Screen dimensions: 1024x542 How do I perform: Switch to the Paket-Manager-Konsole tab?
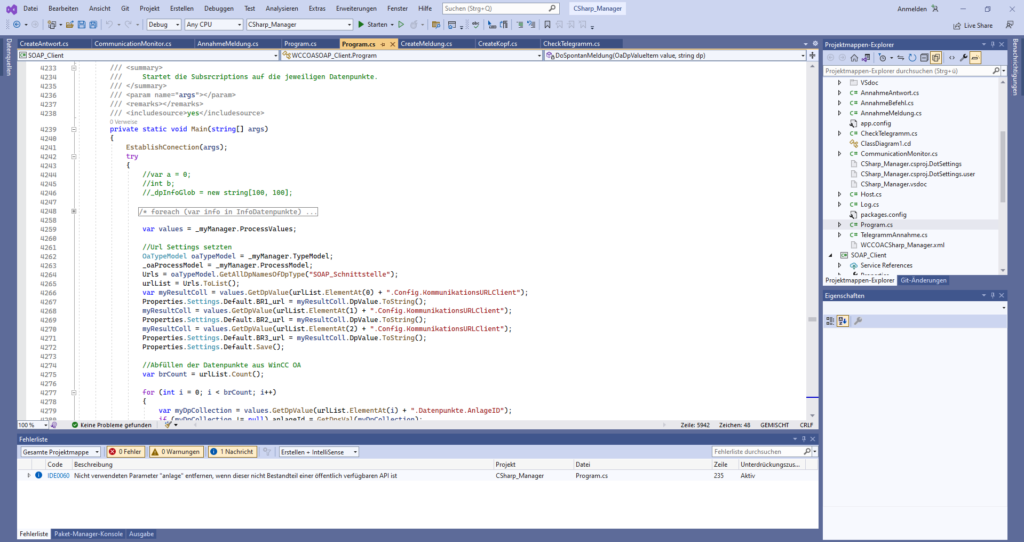pyautogui.click(x=89, y=534)
